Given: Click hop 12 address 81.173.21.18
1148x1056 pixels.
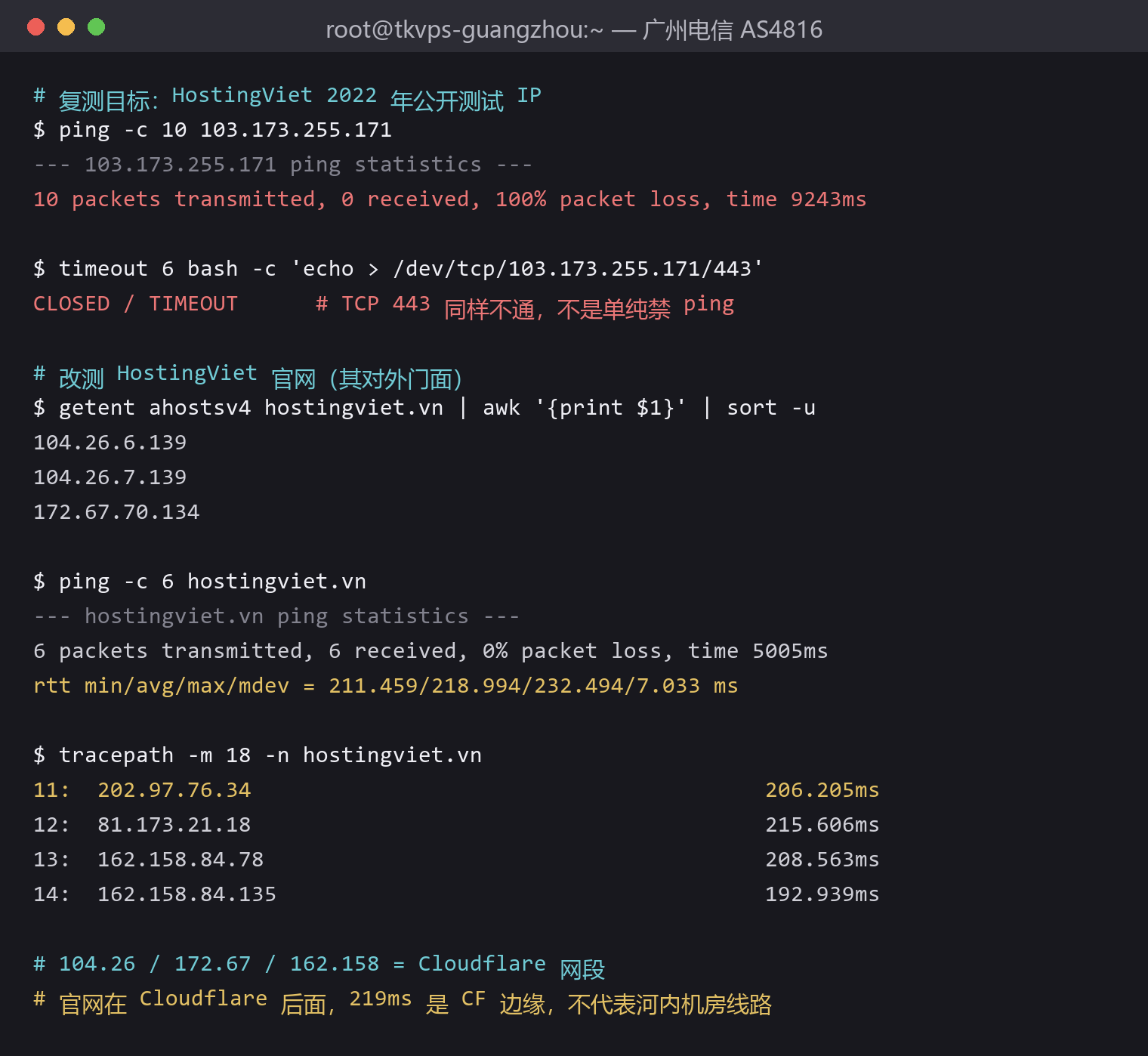Looking at the screenshot, I should 174,825.
